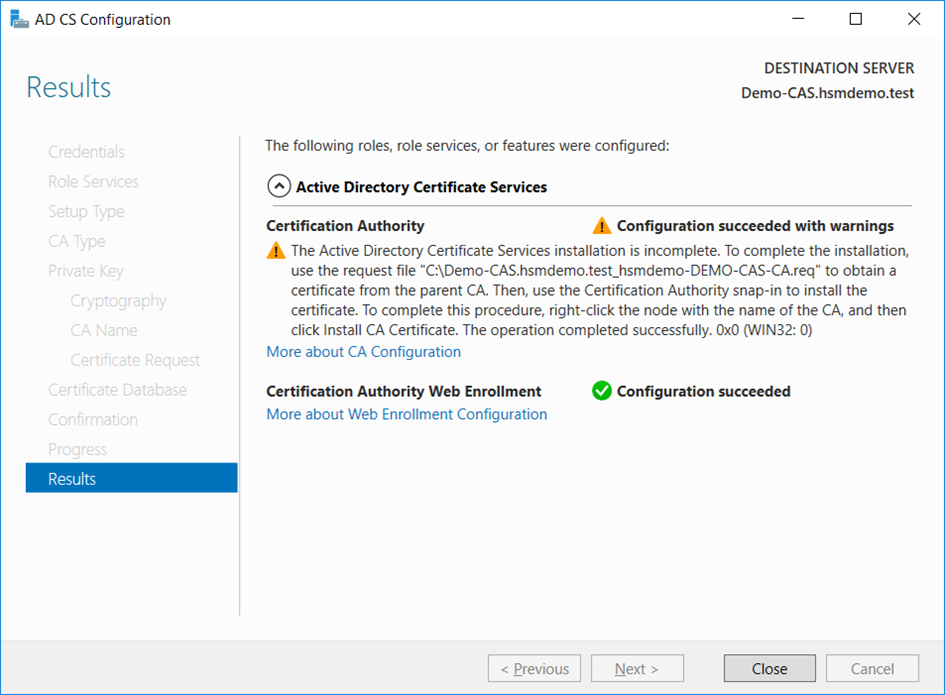This screenshot has width=945, height=695.
Task: Select the Results step in sidebar
Action: pyautogui.click(x=131, y=479)
